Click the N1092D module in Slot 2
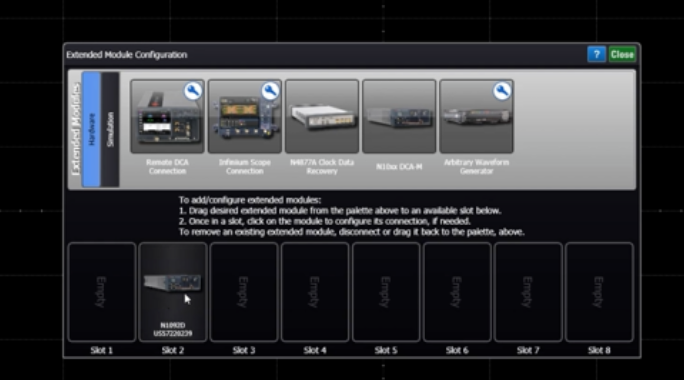This screenshot has height=380, width=684. point(173,292)
